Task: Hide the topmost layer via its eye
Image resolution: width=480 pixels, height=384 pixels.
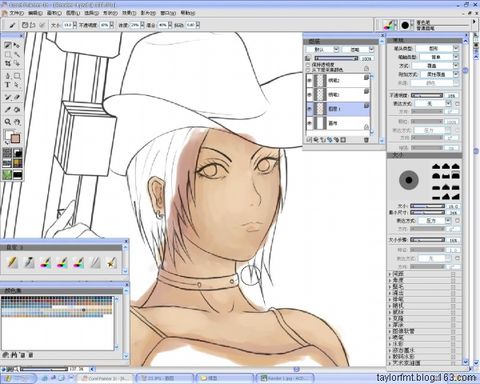Action: coord(310,80)
